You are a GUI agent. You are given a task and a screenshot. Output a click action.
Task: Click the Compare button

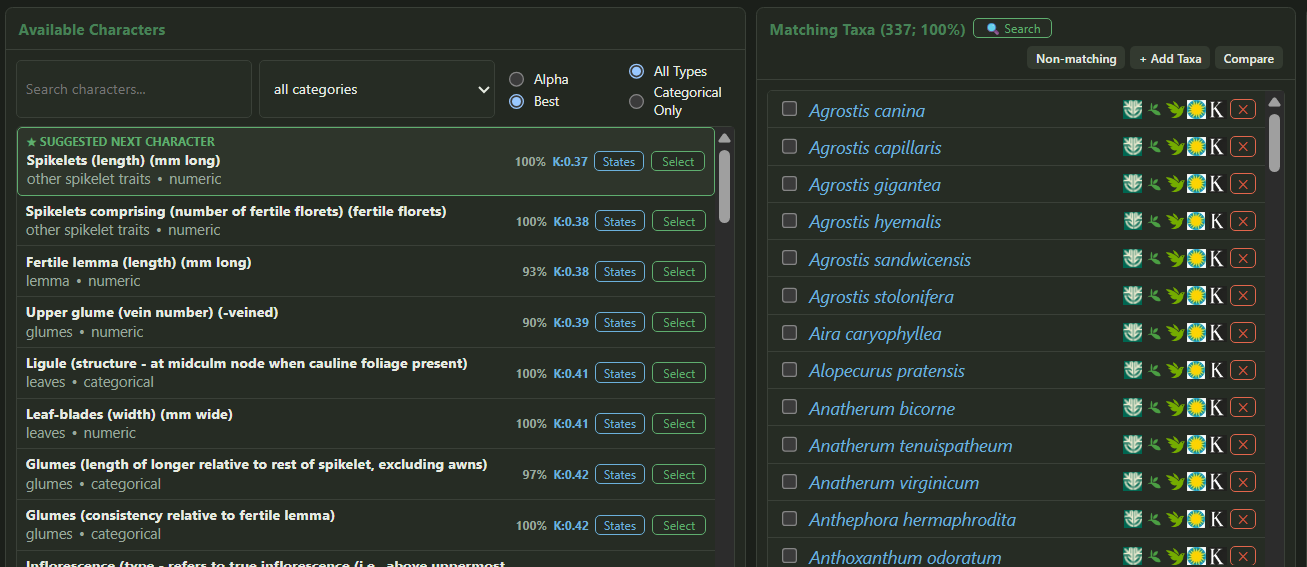click(1249, 59)
